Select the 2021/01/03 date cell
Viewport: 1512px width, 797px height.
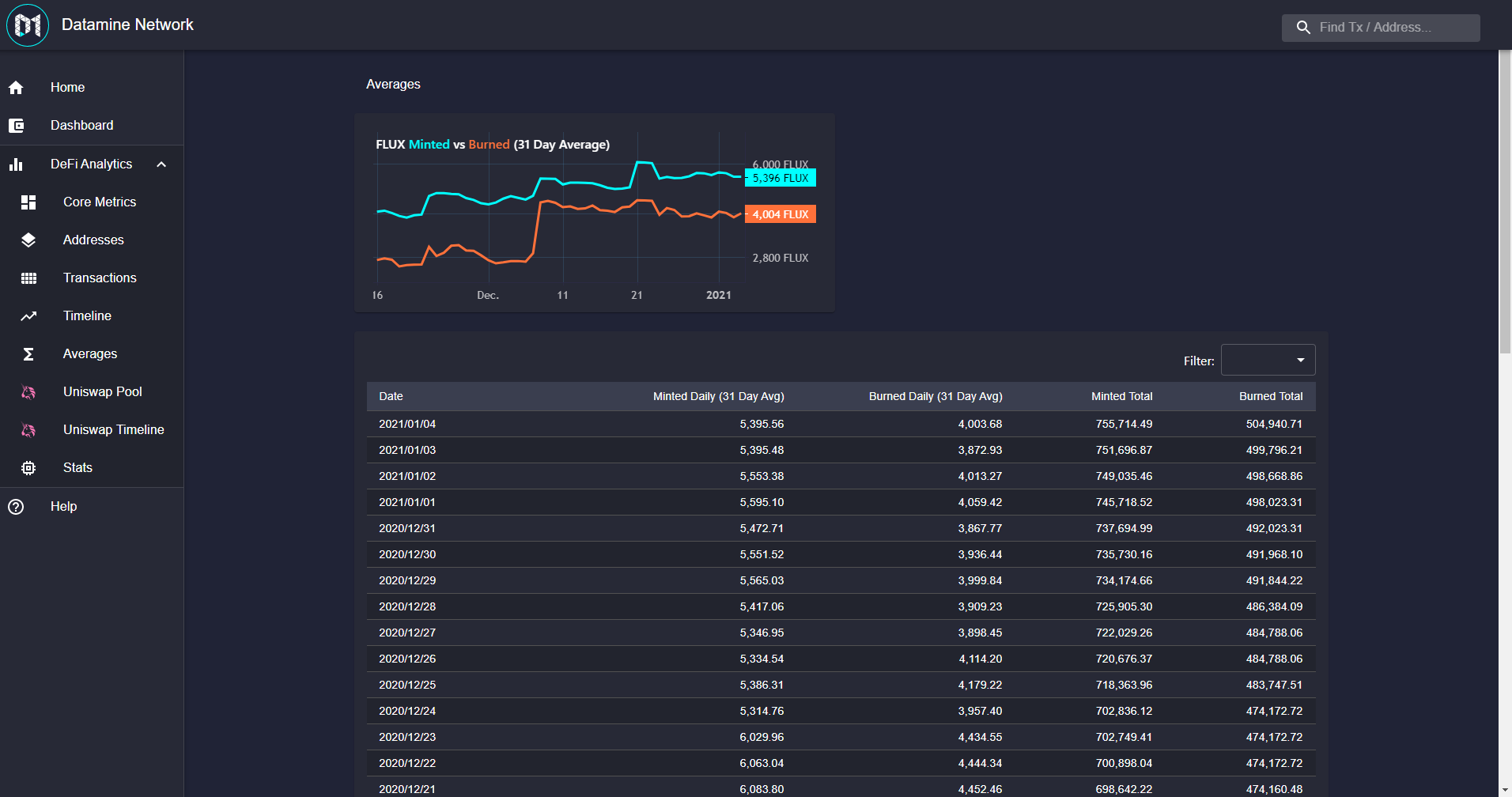(407, 450)
